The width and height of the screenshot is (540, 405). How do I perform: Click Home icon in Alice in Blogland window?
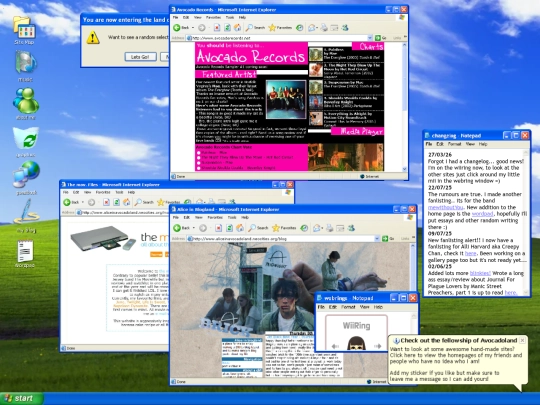click(x=240, y=228)
